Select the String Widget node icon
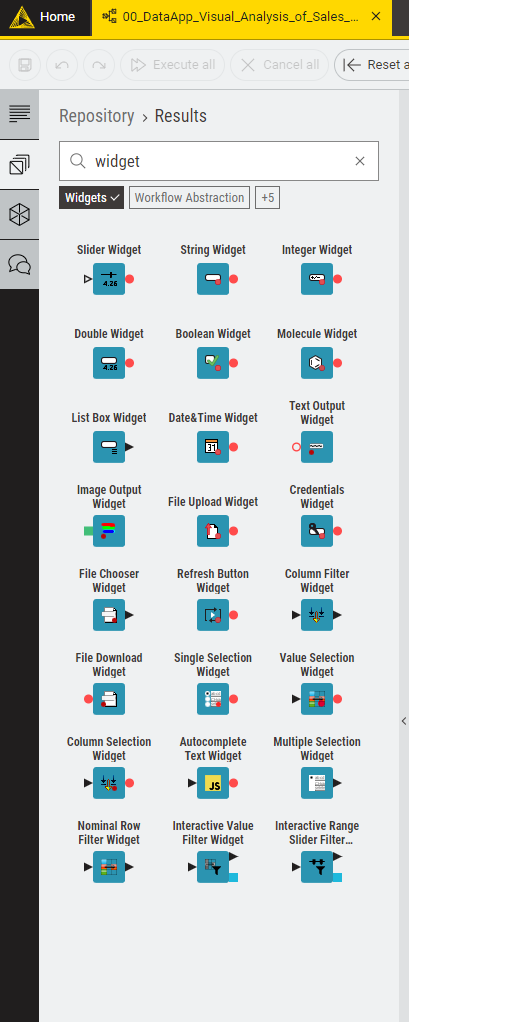Viewport: 527px width, 1022px height. coord(213,279)
